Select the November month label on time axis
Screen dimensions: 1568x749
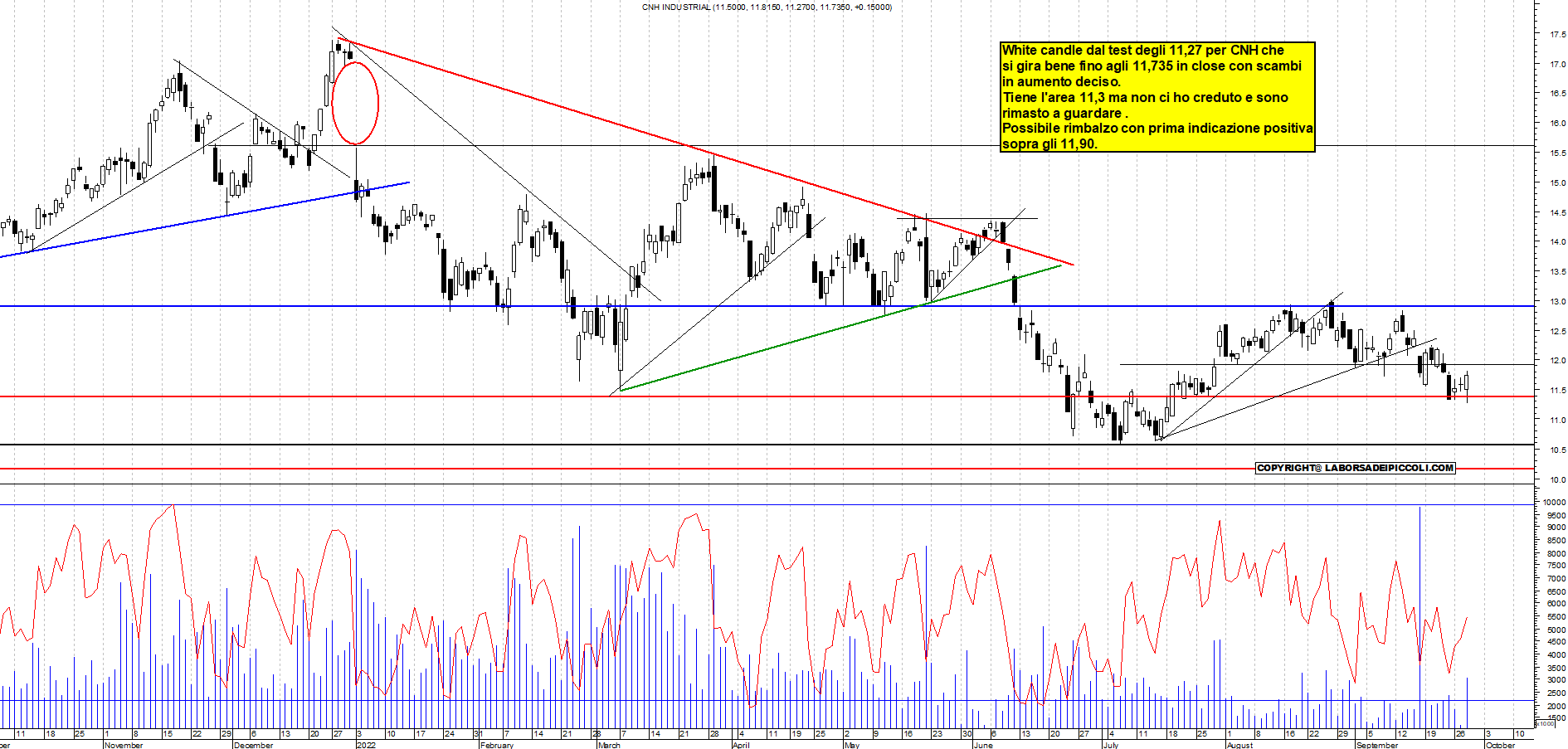pyautogui.click(x=124, y=745)
